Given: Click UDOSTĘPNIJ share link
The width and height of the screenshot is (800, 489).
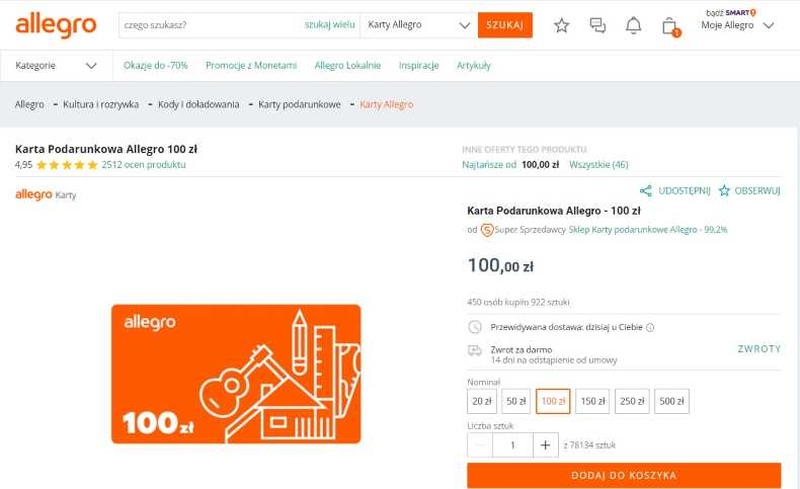Looking at the screenshot, I should pos(684,191).
